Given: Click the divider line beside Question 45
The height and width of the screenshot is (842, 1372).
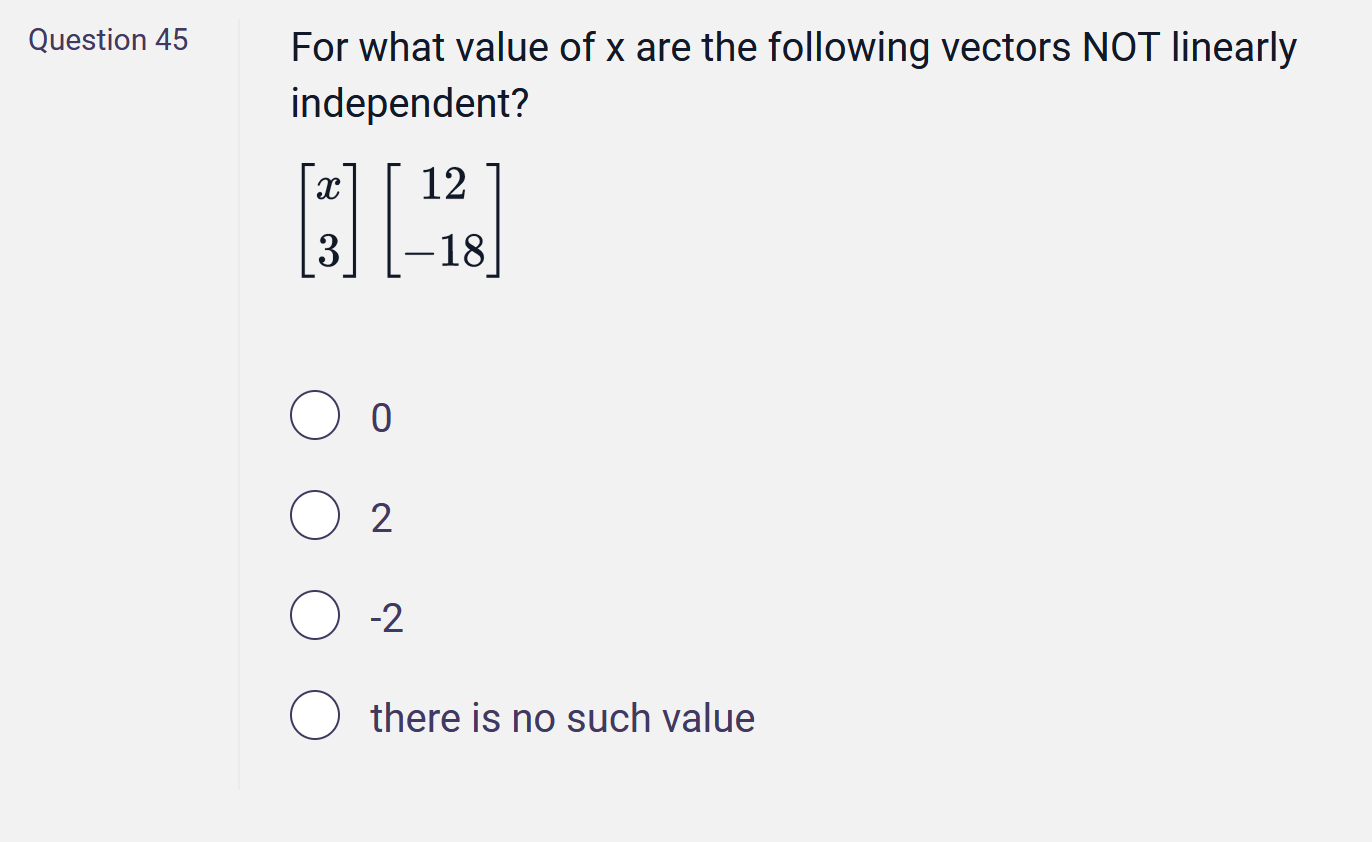Looking at the screenshot, I should click(239, 400).
